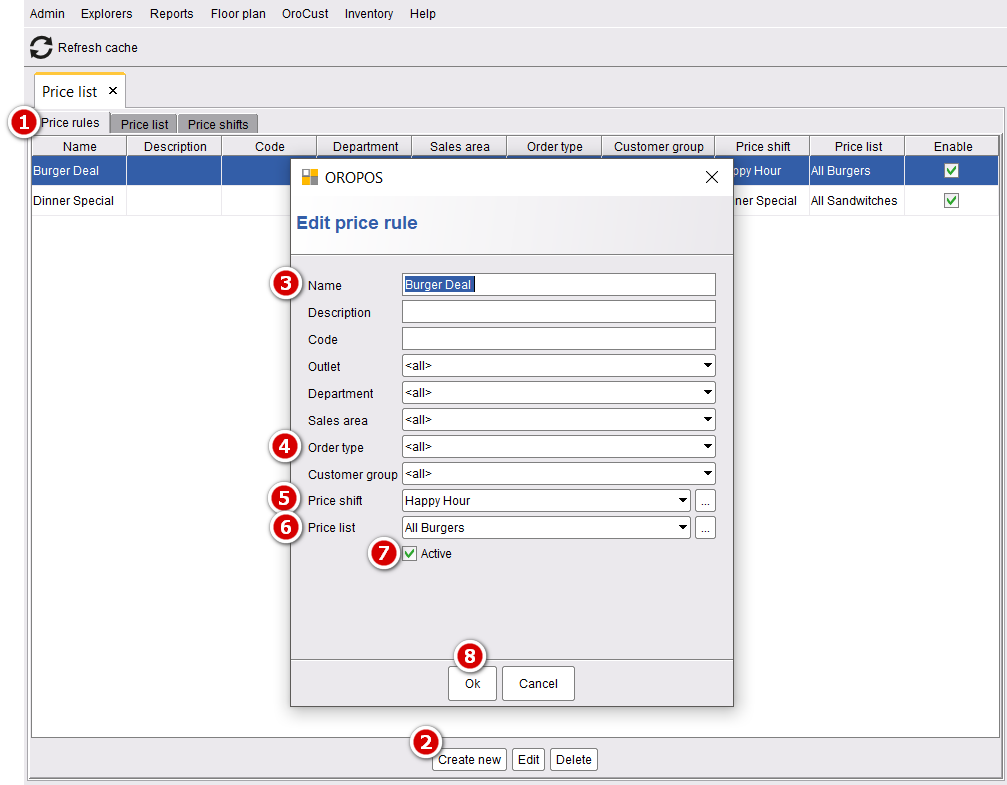Close the OROPOS dialog

[712, 177]
